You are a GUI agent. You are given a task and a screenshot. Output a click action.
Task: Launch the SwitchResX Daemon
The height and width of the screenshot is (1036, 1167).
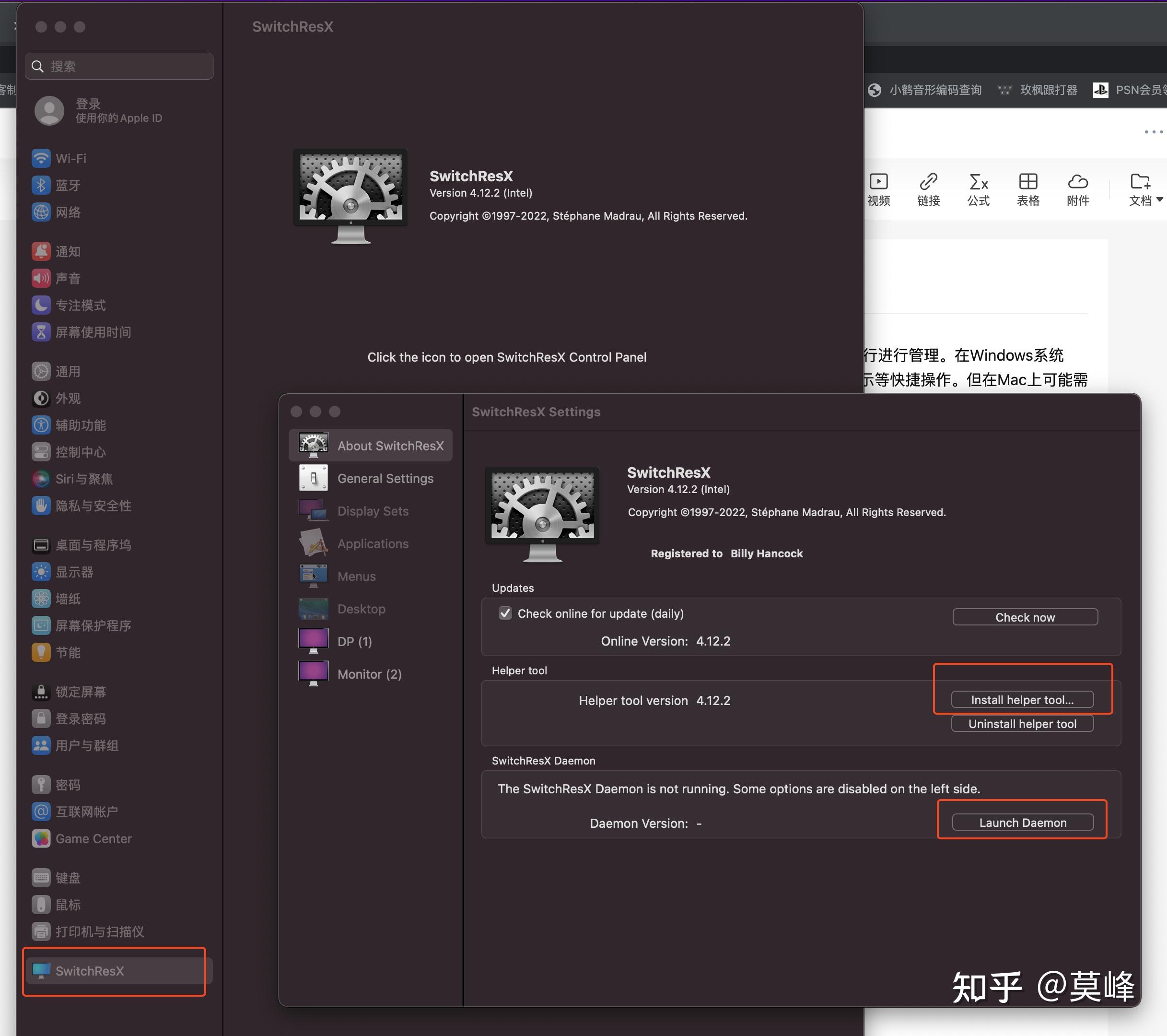[x=1023, y=823]
